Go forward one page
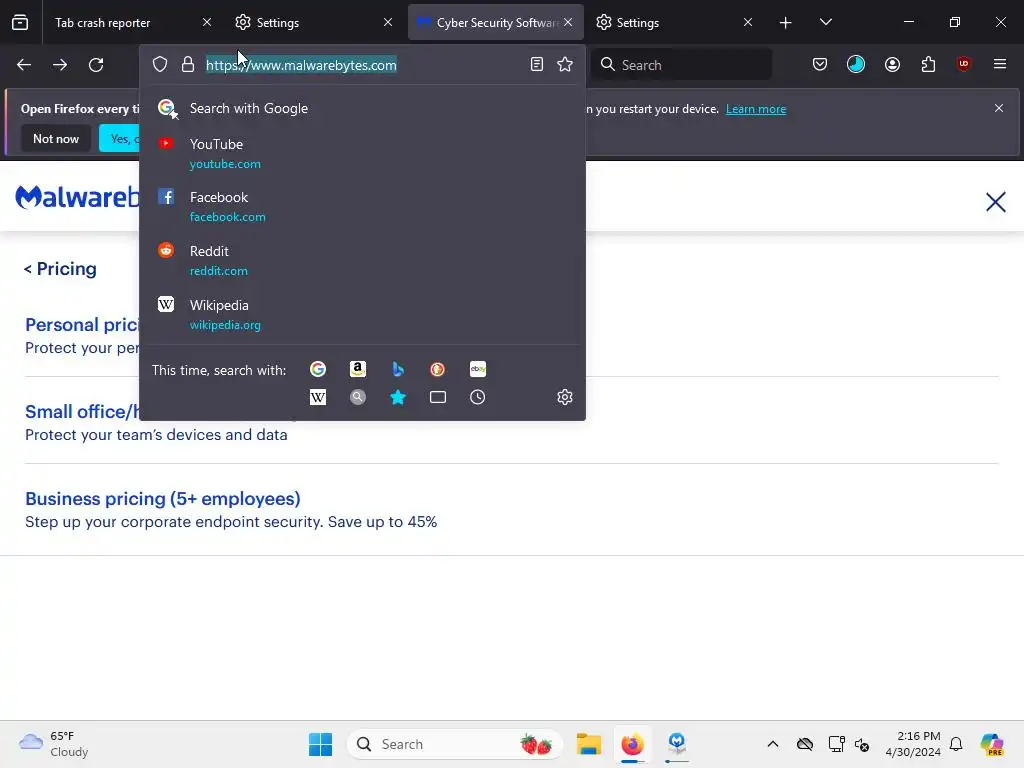This screenshot has height=768, width=1024. tap(60, 65)
